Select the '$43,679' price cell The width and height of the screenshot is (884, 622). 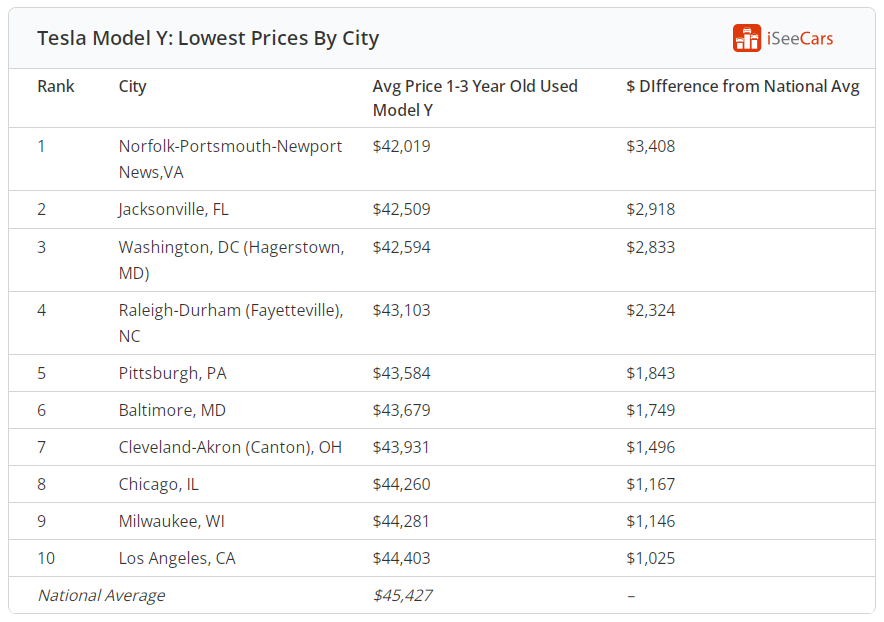401,411
